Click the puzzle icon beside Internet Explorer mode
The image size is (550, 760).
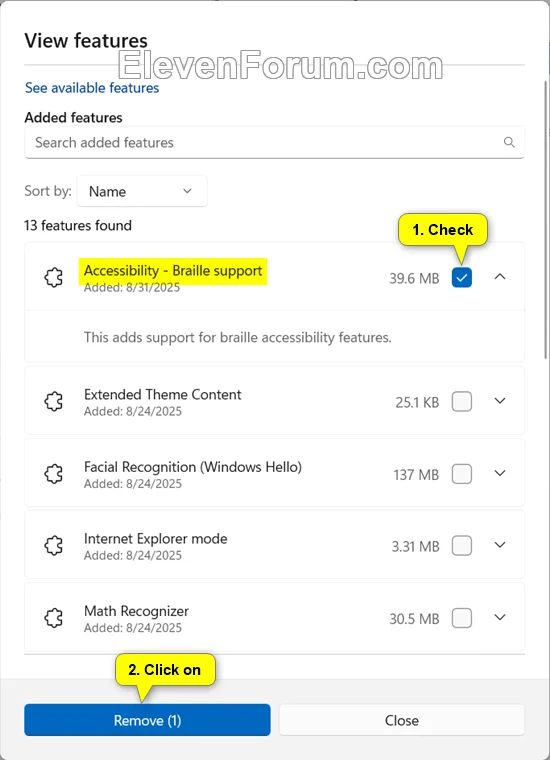coord(54,546)
